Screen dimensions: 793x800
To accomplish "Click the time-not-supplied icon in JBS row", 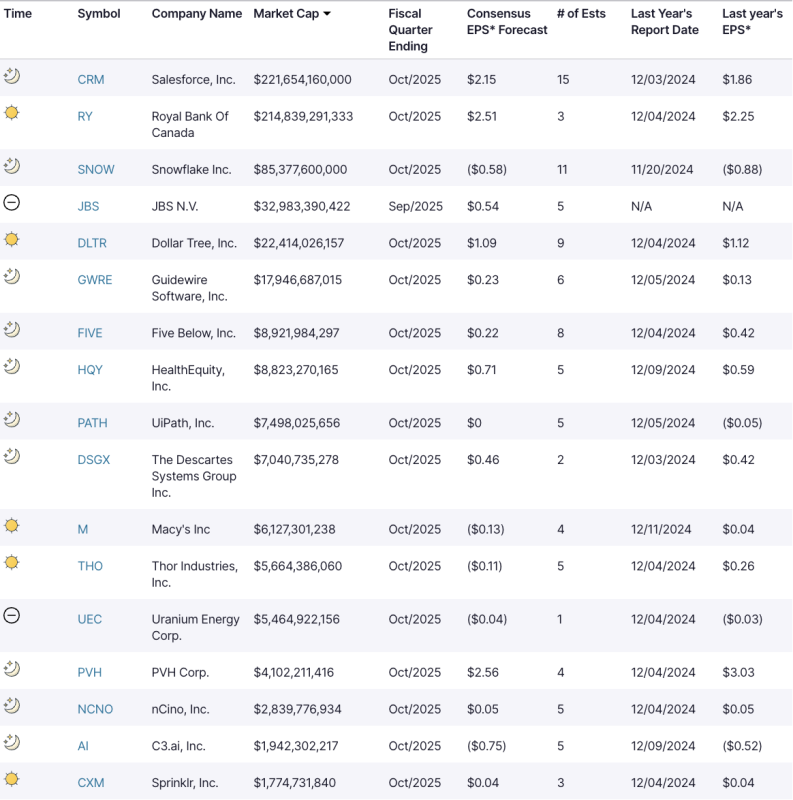I will [12, 203].
